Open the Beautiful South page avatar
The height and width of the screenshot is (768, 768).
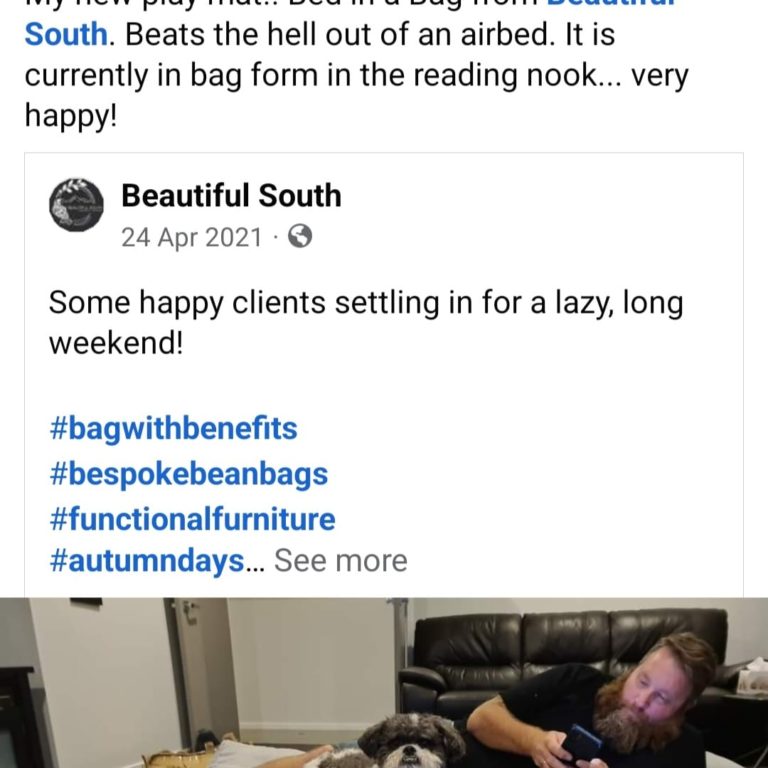76,205
